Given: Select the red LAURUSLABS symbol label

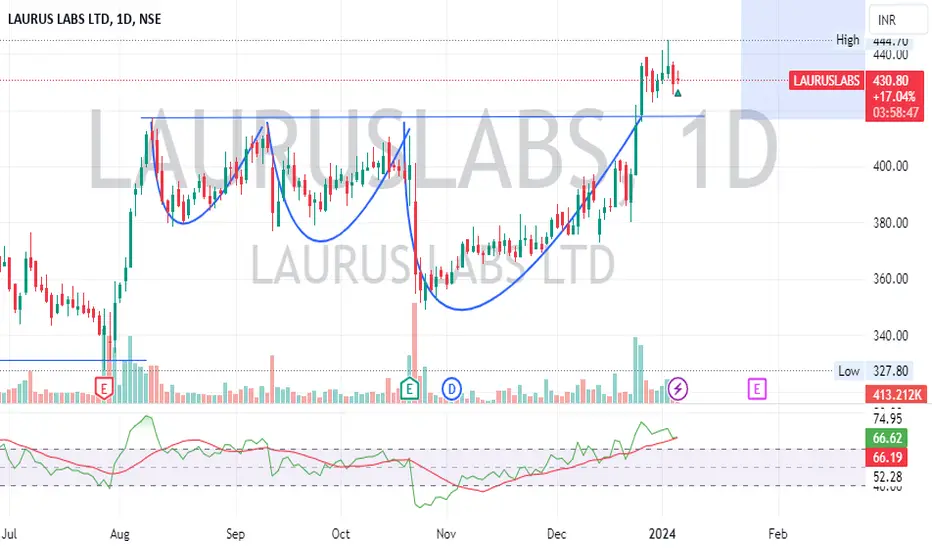Looking at the screenshot, I should [826, 80].
